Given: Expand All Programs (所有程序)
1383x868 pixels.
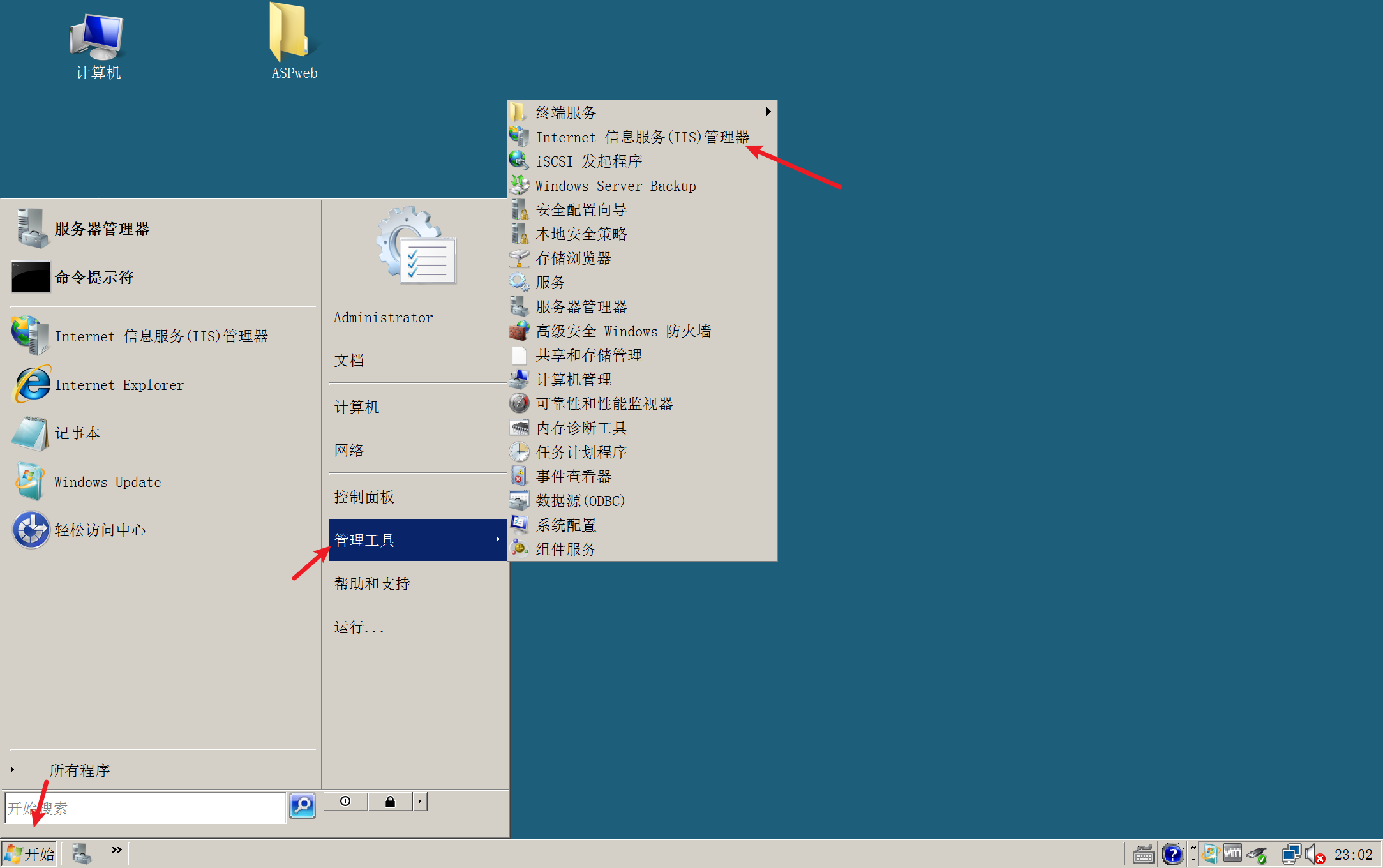Looking at the screenshot, I should pos(79,770).
